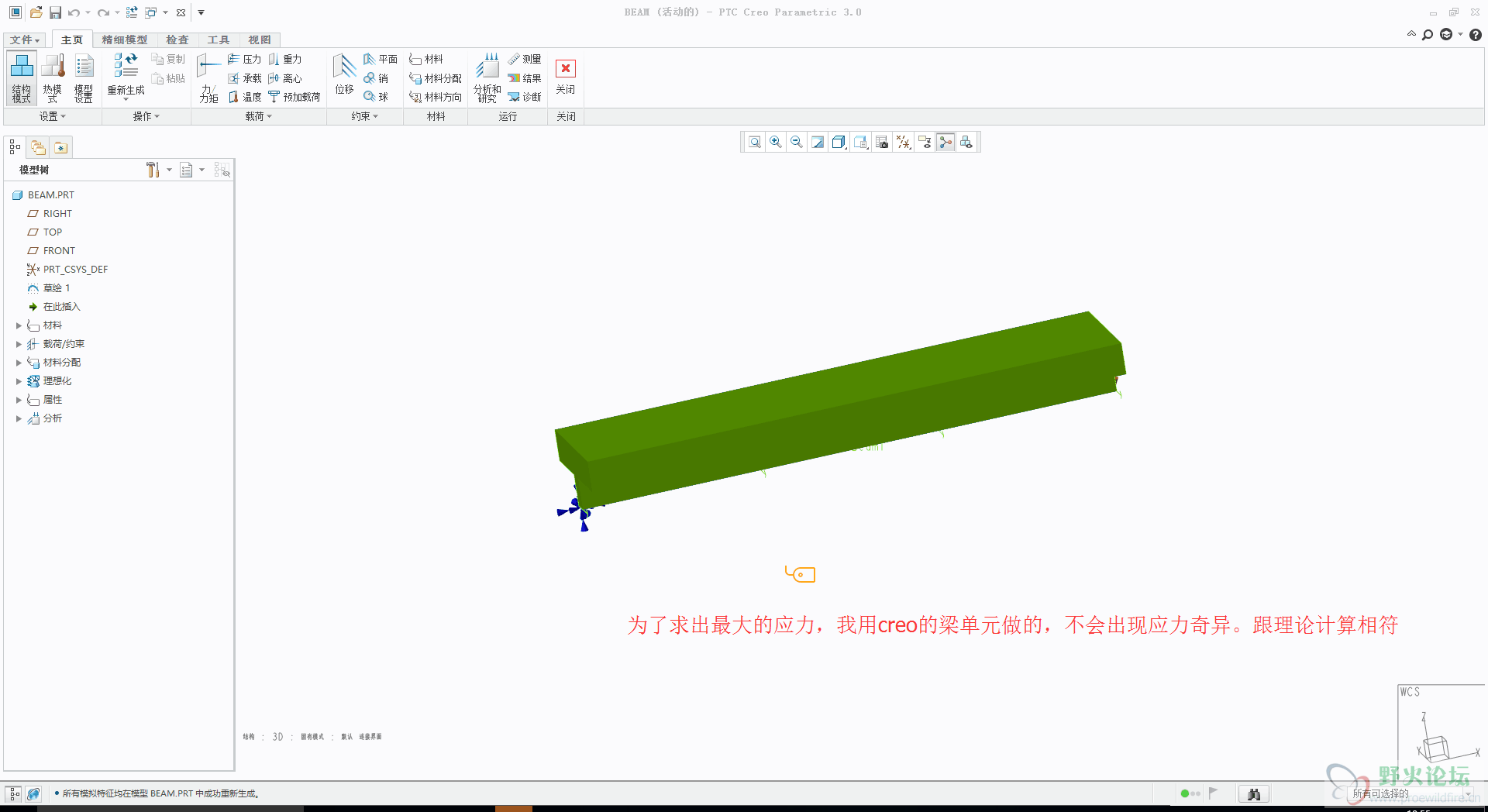Expand the 理想化 tree node
Viewport: 1488px width, 812px height.
[x=19, y=381]
